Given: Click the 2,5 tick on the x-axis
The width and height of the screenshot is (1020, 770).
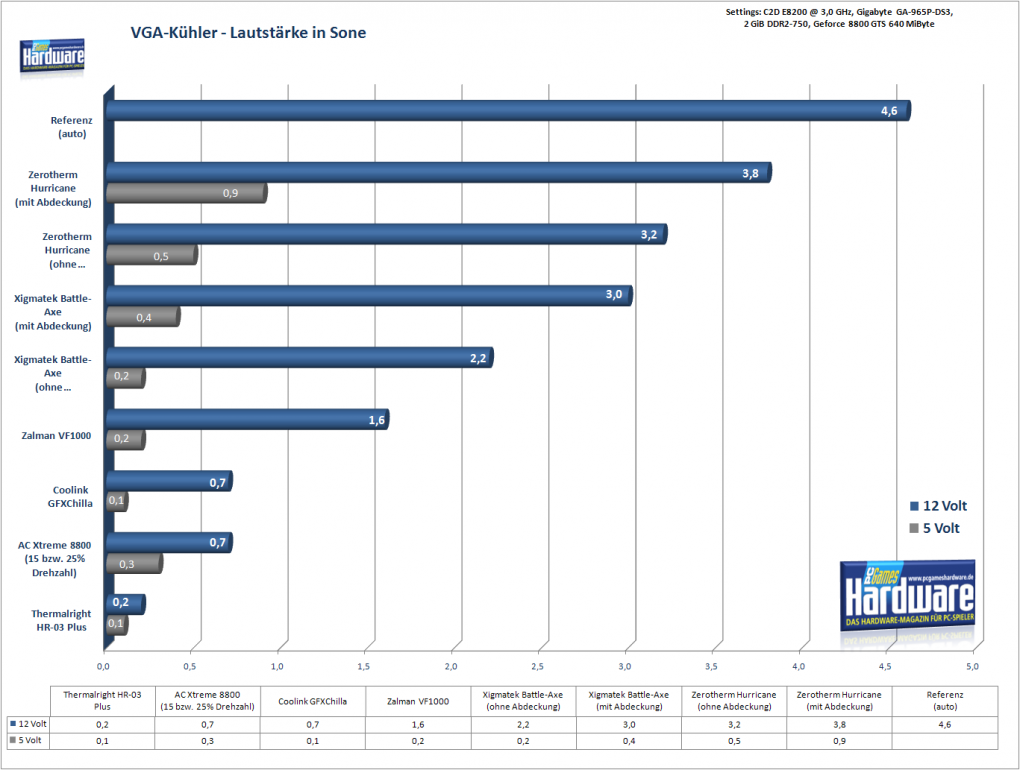Looking at the screenshot, I should click(537, 667).
